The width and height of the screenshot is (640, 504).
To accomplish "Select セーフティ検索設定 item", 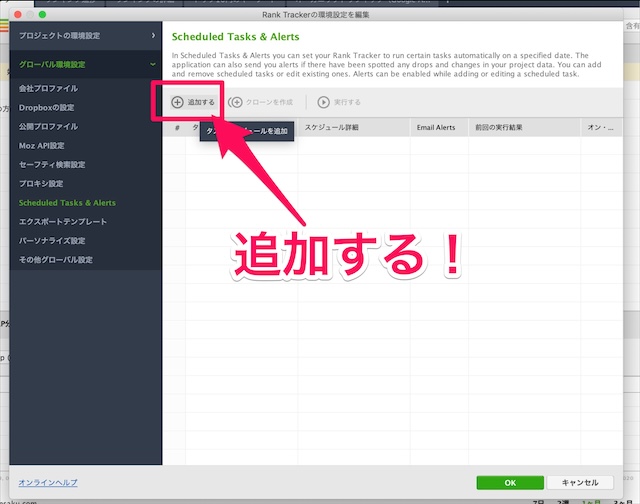I will pos(52,164).
